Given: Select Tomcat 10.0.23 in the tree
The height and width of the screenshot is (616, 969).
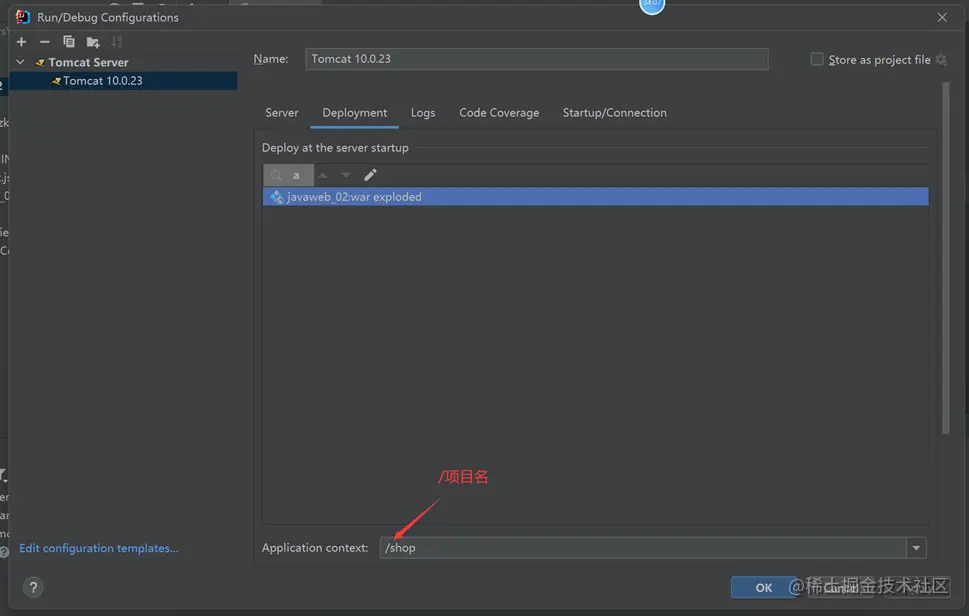Looking at the screenshot, I should pos(123,81).
